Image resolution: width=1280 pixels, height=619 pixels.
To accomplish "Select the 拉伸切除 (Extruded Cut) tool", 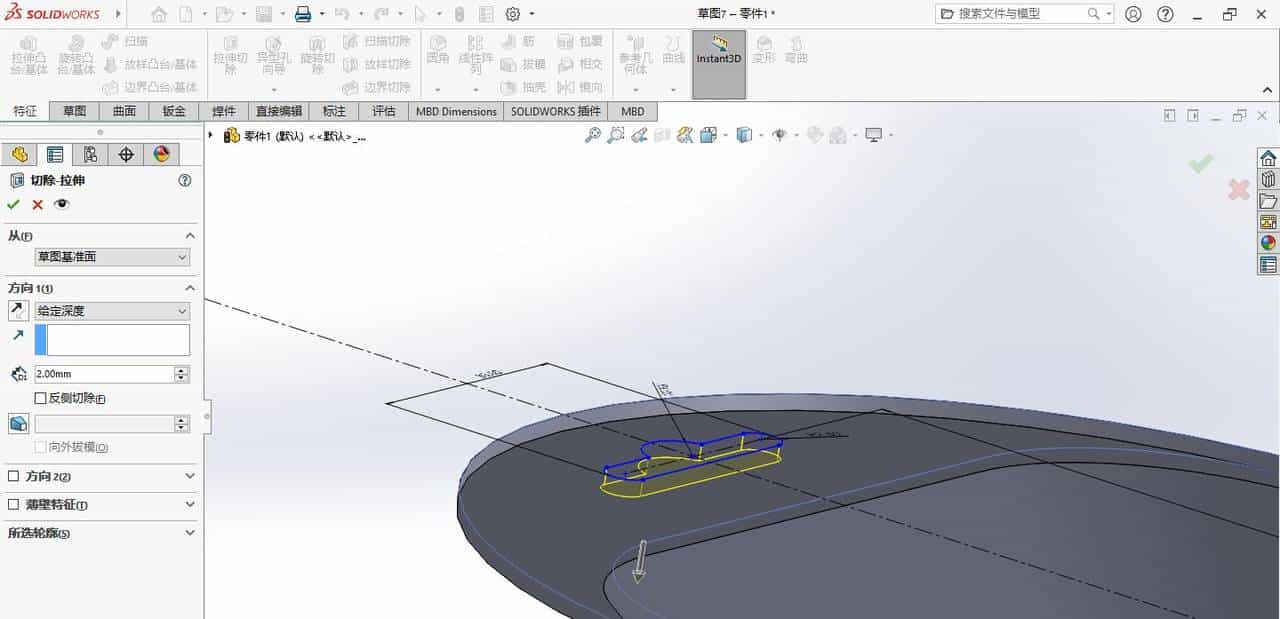I will [228, 57].
